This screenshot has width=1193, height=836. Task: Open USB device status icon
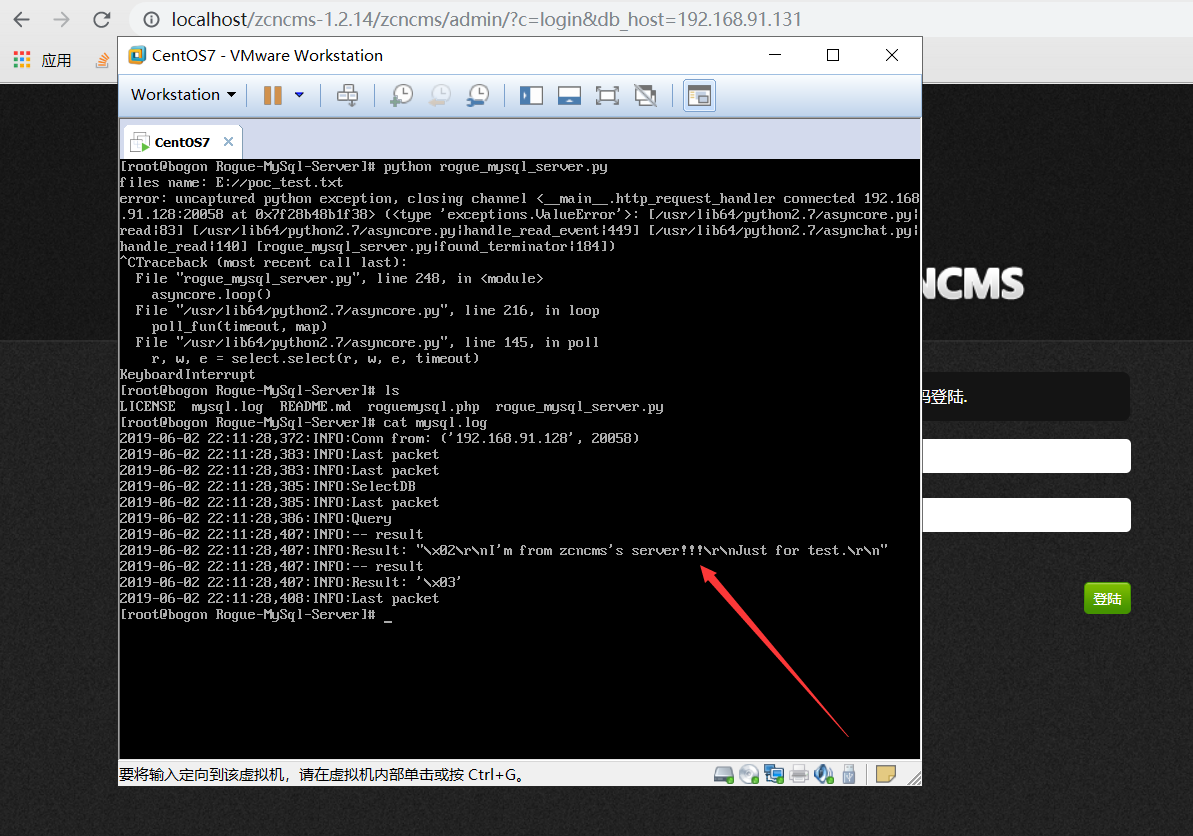point(849,774)
